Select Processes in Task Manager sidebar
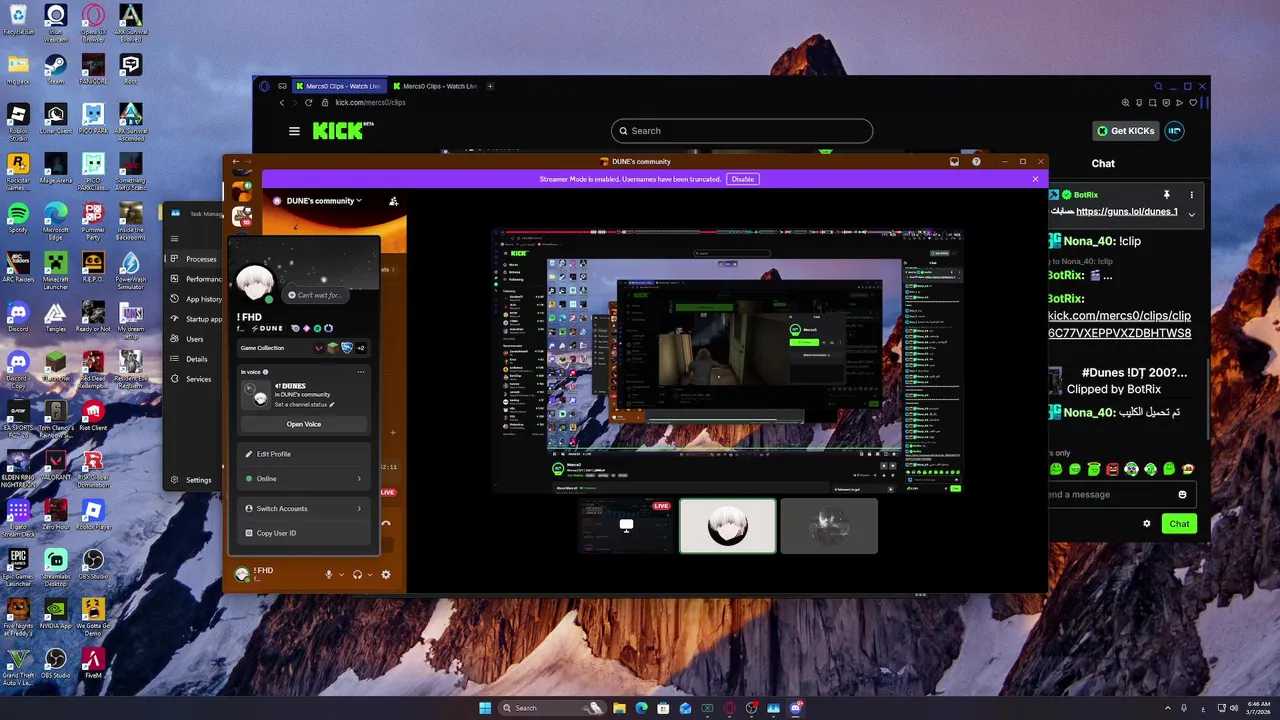1280x720 pixels. point(195,259)
